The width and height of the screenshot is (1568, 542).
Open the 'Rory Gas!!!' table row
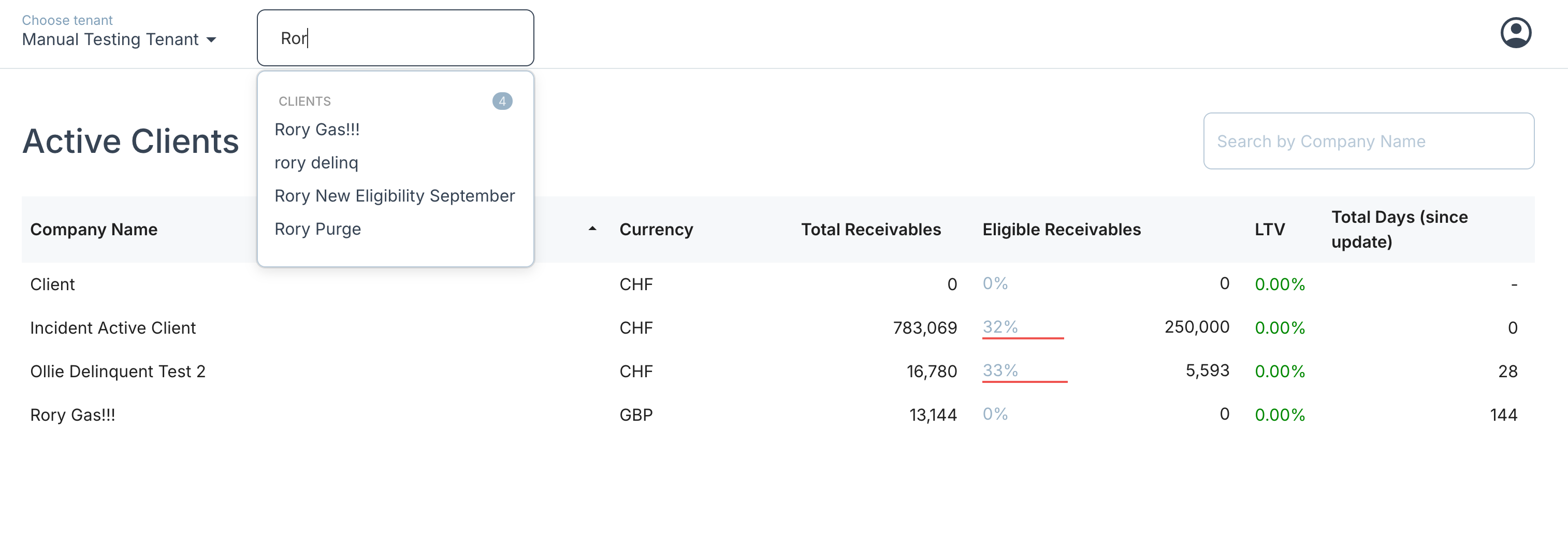point(73,416)
